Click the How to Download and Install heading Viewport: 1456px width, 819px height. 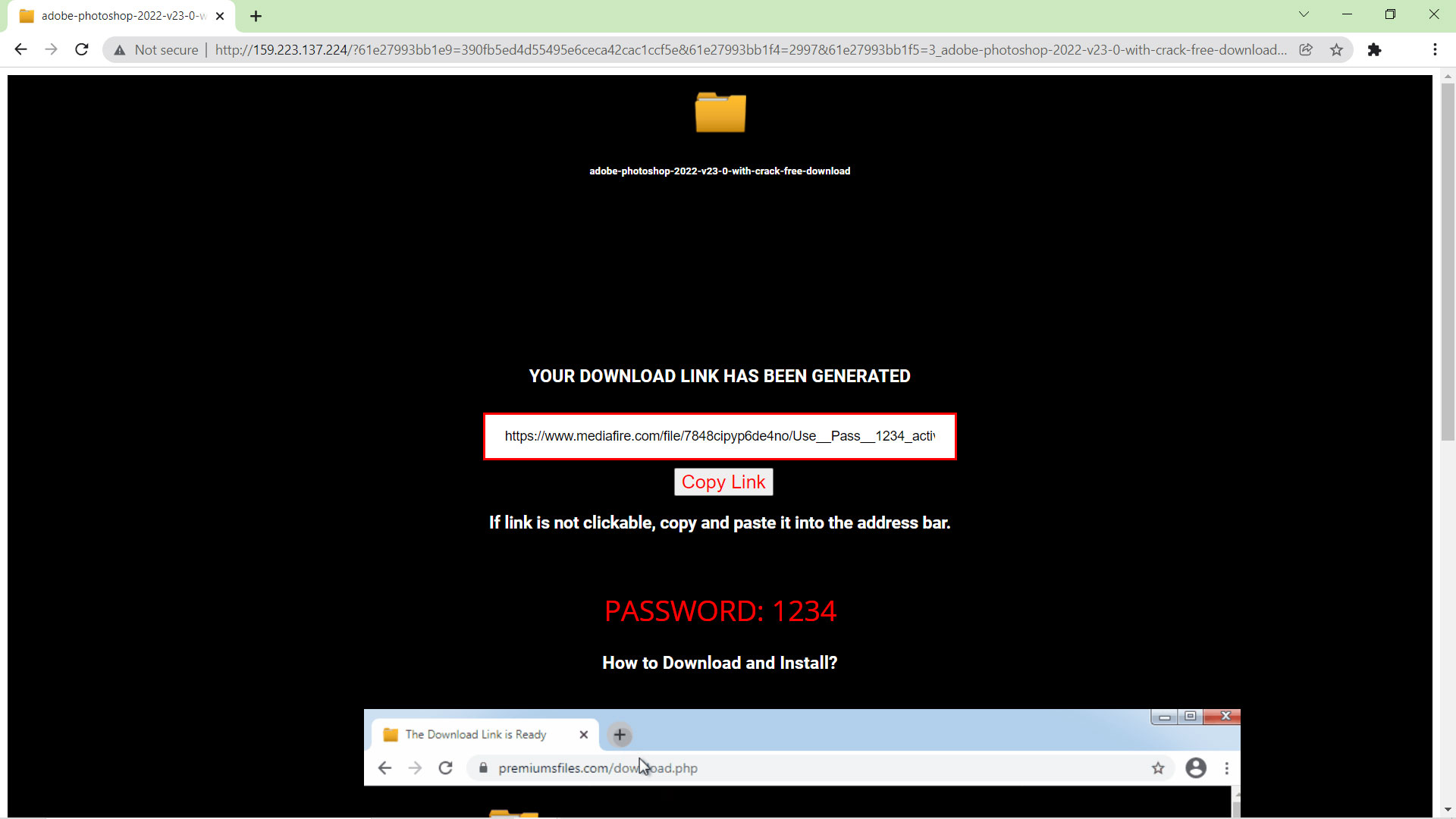pyautogui.click(x=720, y=663)
